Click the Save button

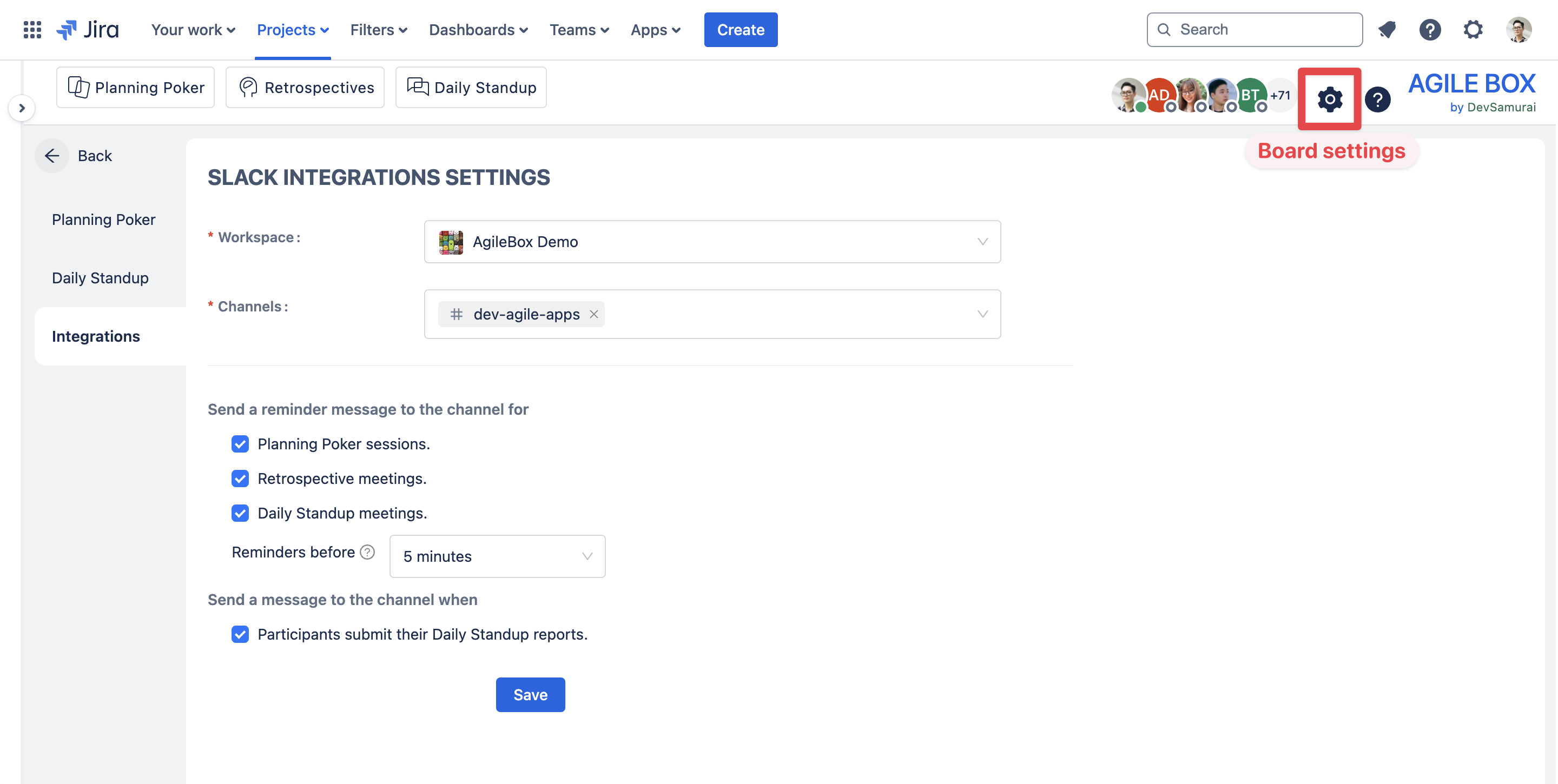click(530, 695)
